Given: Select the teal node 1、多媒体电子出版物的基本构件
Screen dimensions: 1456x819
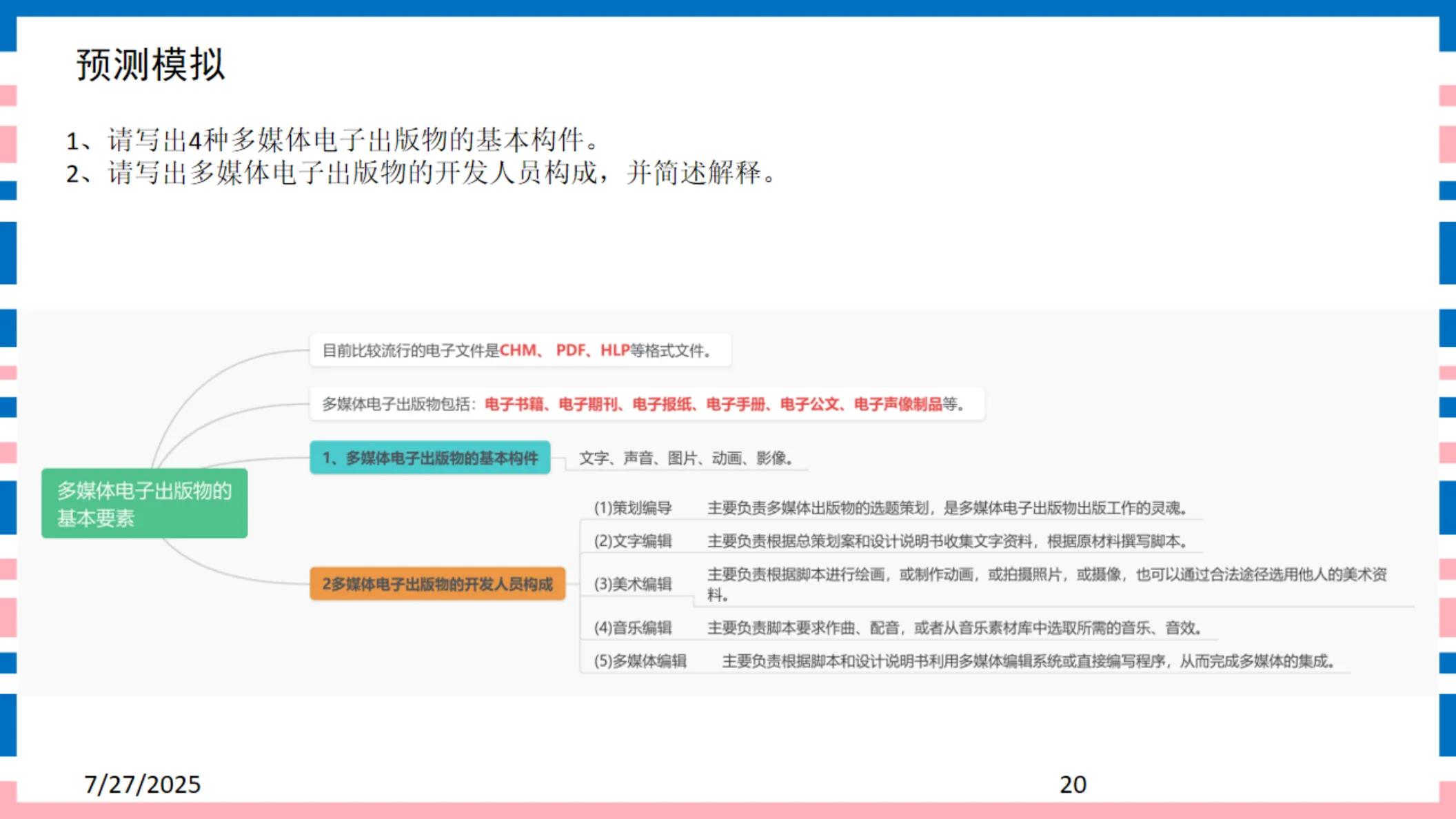Looking at the screenshot, I should click(430, 458).
